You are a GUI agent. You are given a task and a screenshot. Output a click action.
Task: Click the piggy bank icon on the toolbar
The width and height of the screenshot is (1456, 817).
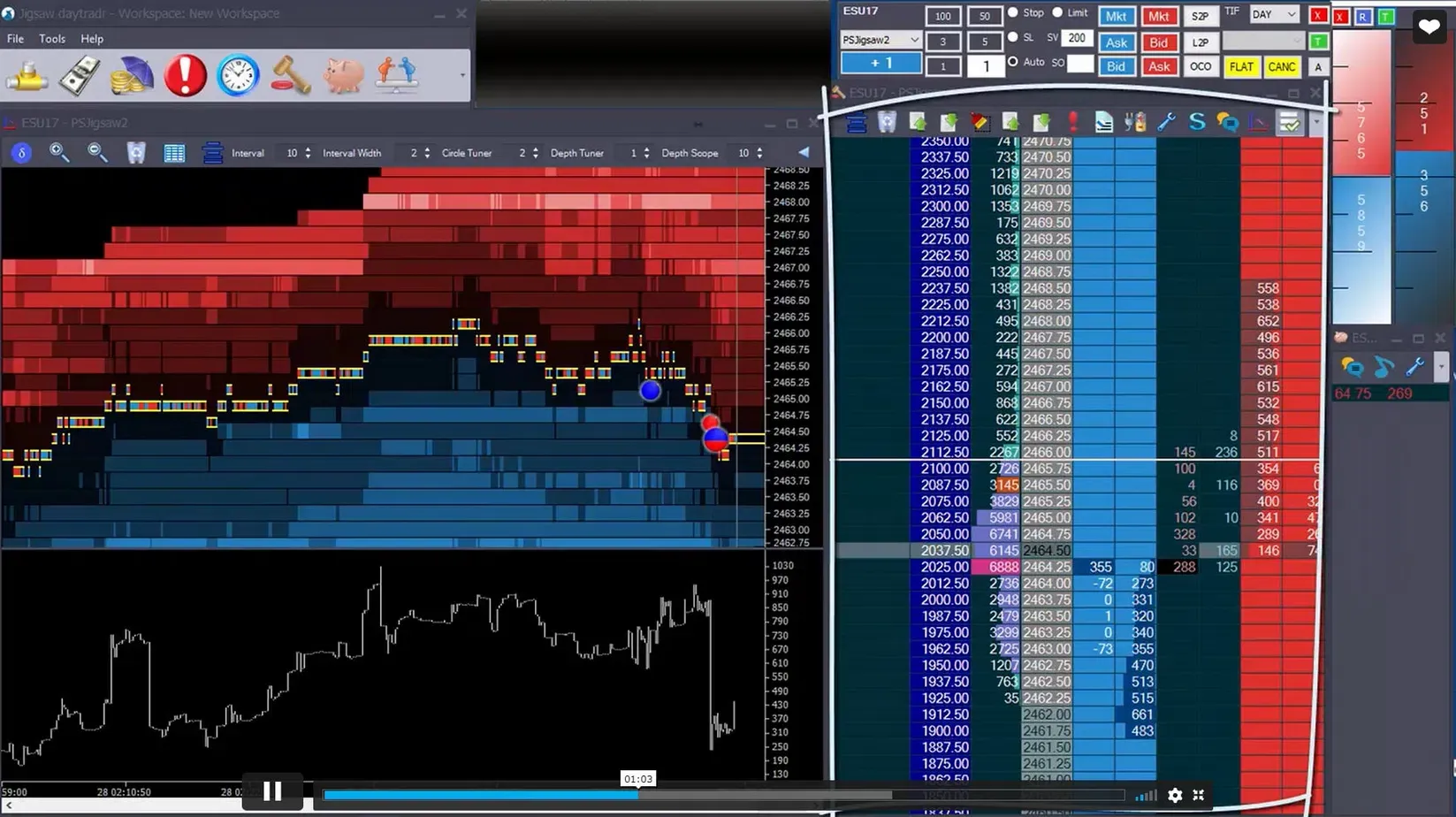click(343, 75)
